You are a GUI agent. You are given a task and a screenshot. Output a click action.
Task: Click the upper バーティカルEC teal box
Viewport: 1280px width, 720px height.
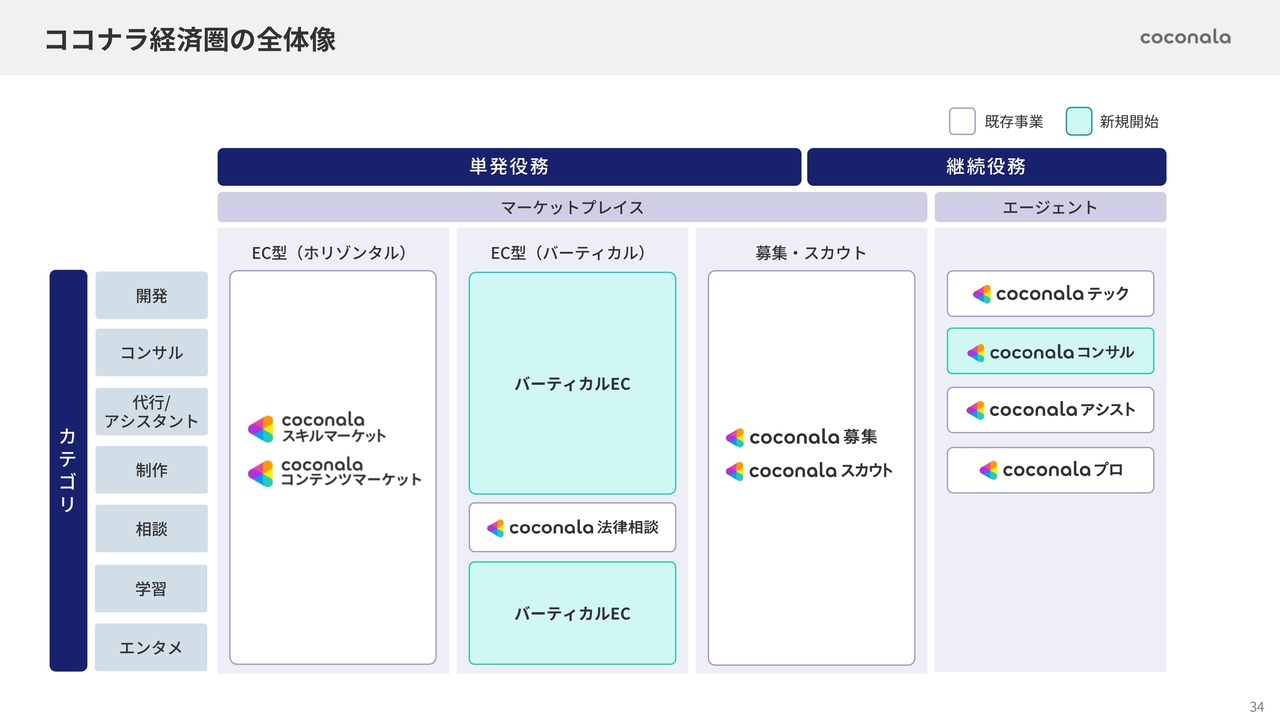pyautogui.click(x=572, y=384)
